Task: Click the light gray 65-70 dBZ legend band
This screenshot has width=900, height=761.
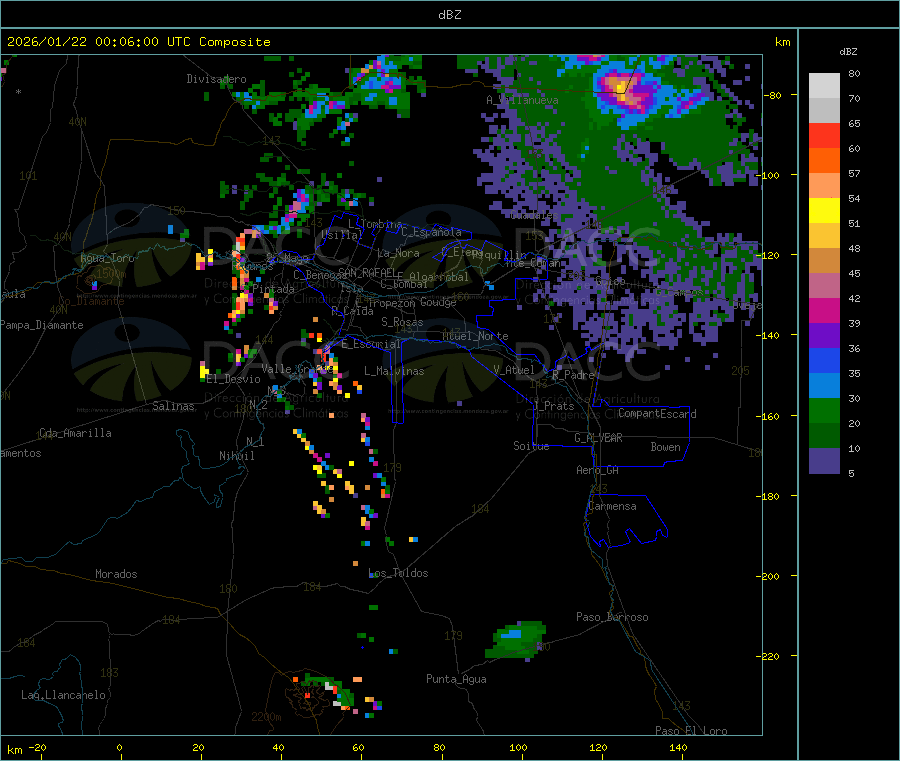Action: [824, 111]
